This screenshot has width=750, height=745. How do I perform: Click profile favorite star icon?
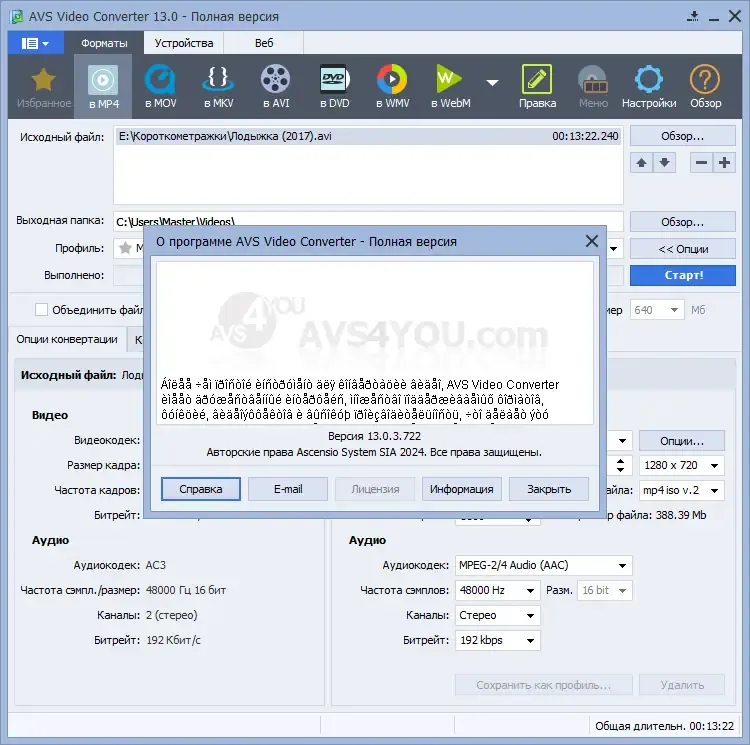125,248
